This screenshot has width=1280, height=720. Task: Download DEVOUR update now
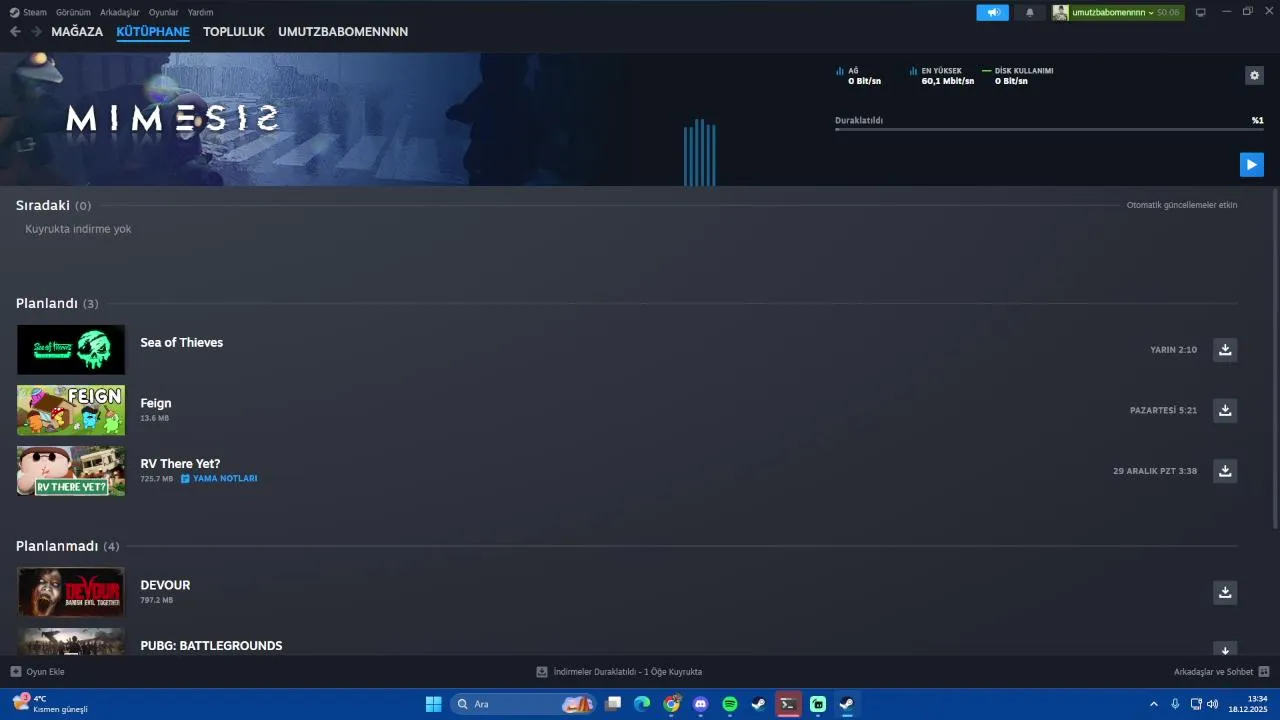coord(1225,592)
